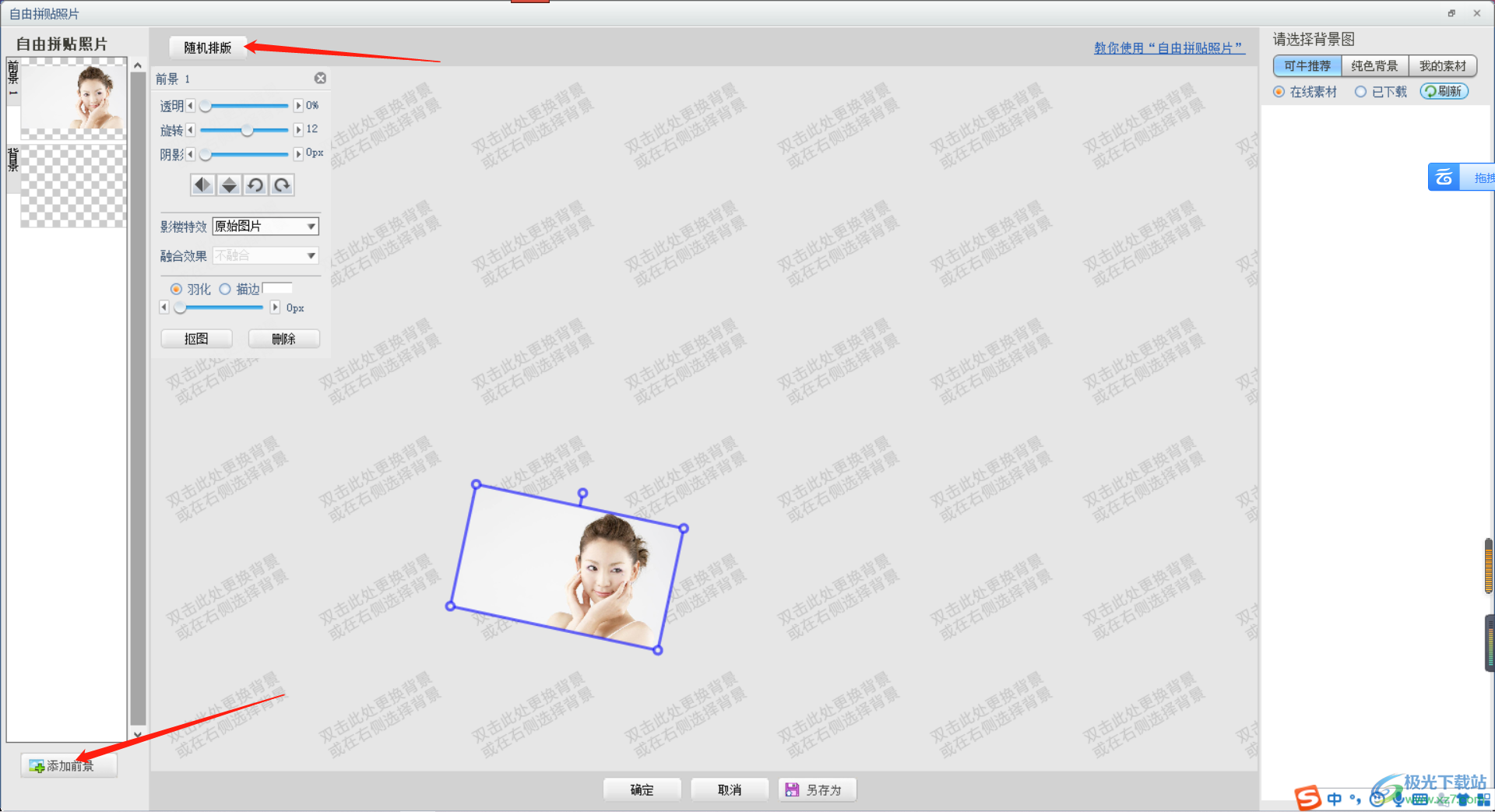Select the 描边 radio button
Image resolution: width=1495 pixels, height=812 pixels.
[x=225, y=289]
